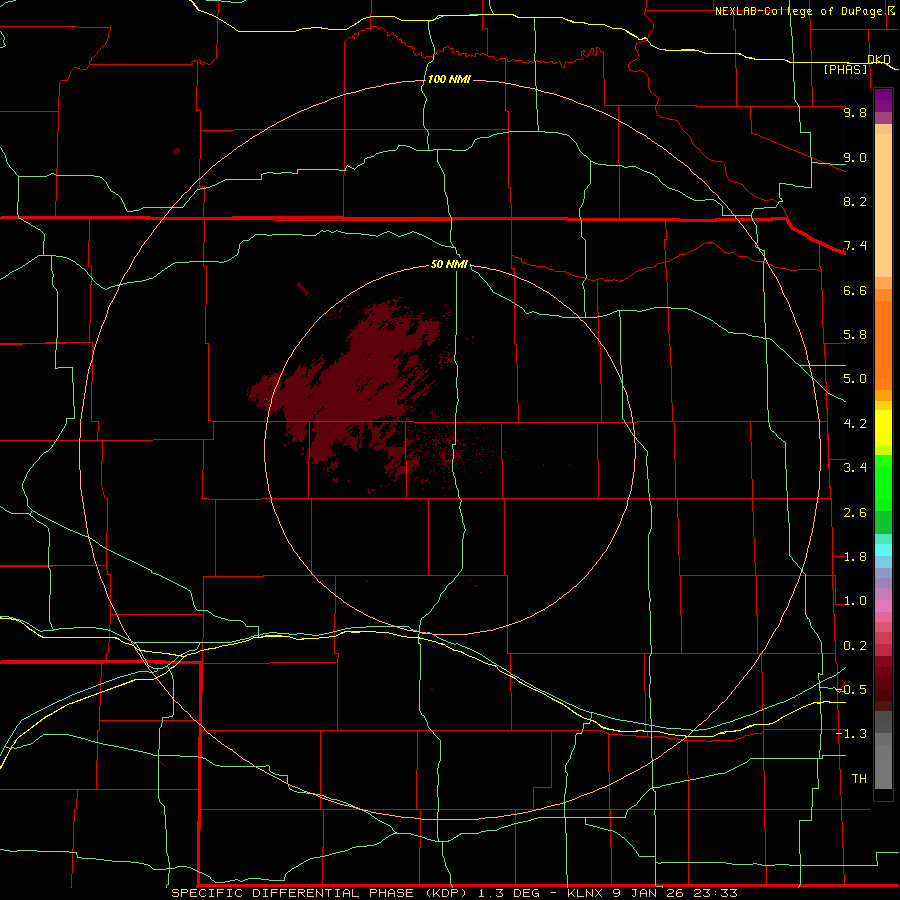Pick the dark orange band of the color bar
Viewport: 900px width, 900px height.
(x=883, y=345)
